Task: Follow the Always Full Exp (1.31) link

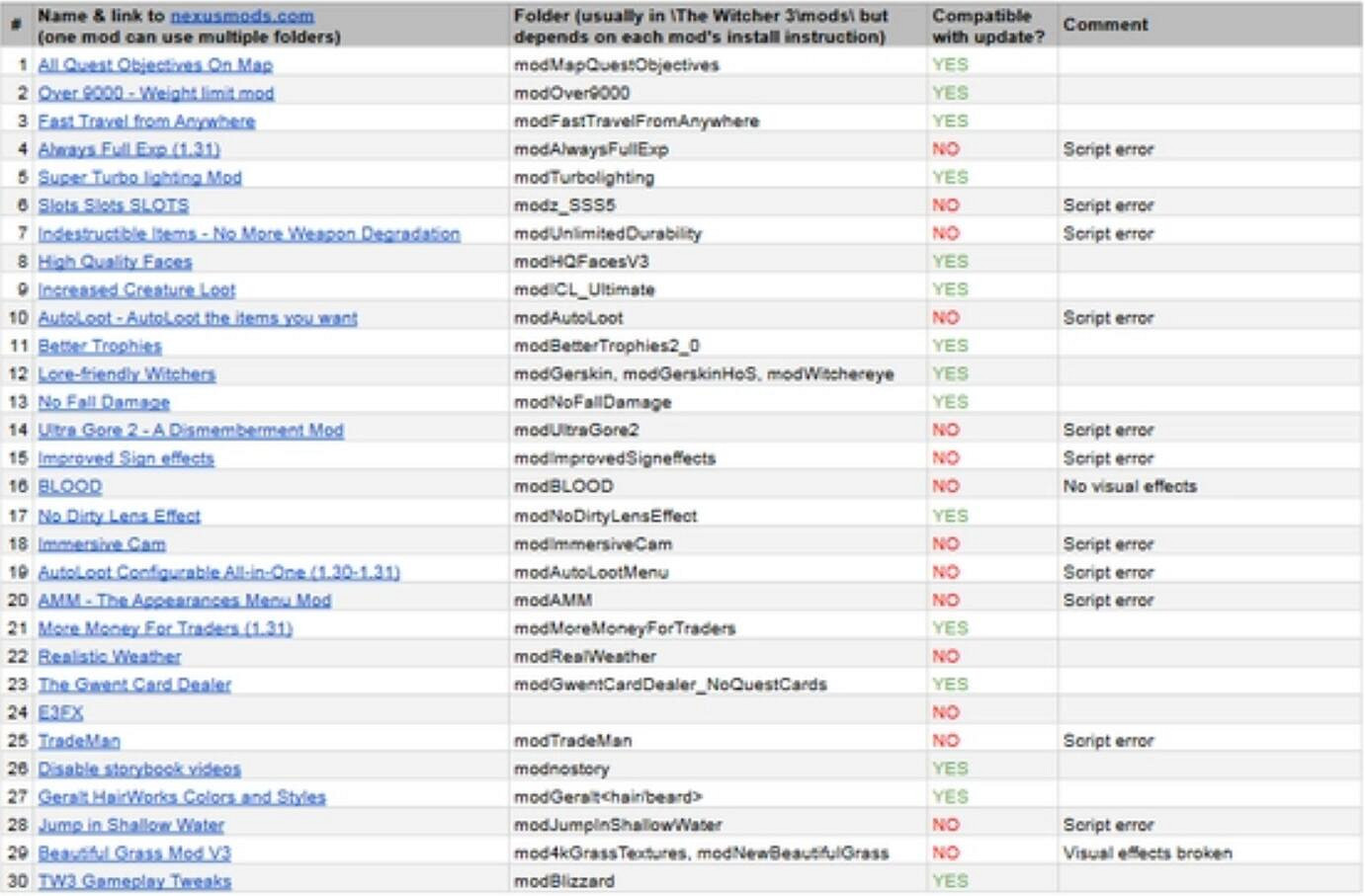Action: (128, 149)
